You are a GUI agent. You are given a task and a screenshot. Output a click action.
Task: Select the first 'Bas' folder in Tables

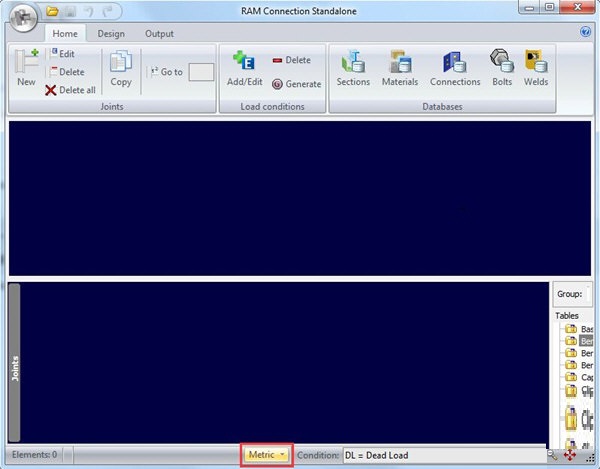tap(577, 329)
